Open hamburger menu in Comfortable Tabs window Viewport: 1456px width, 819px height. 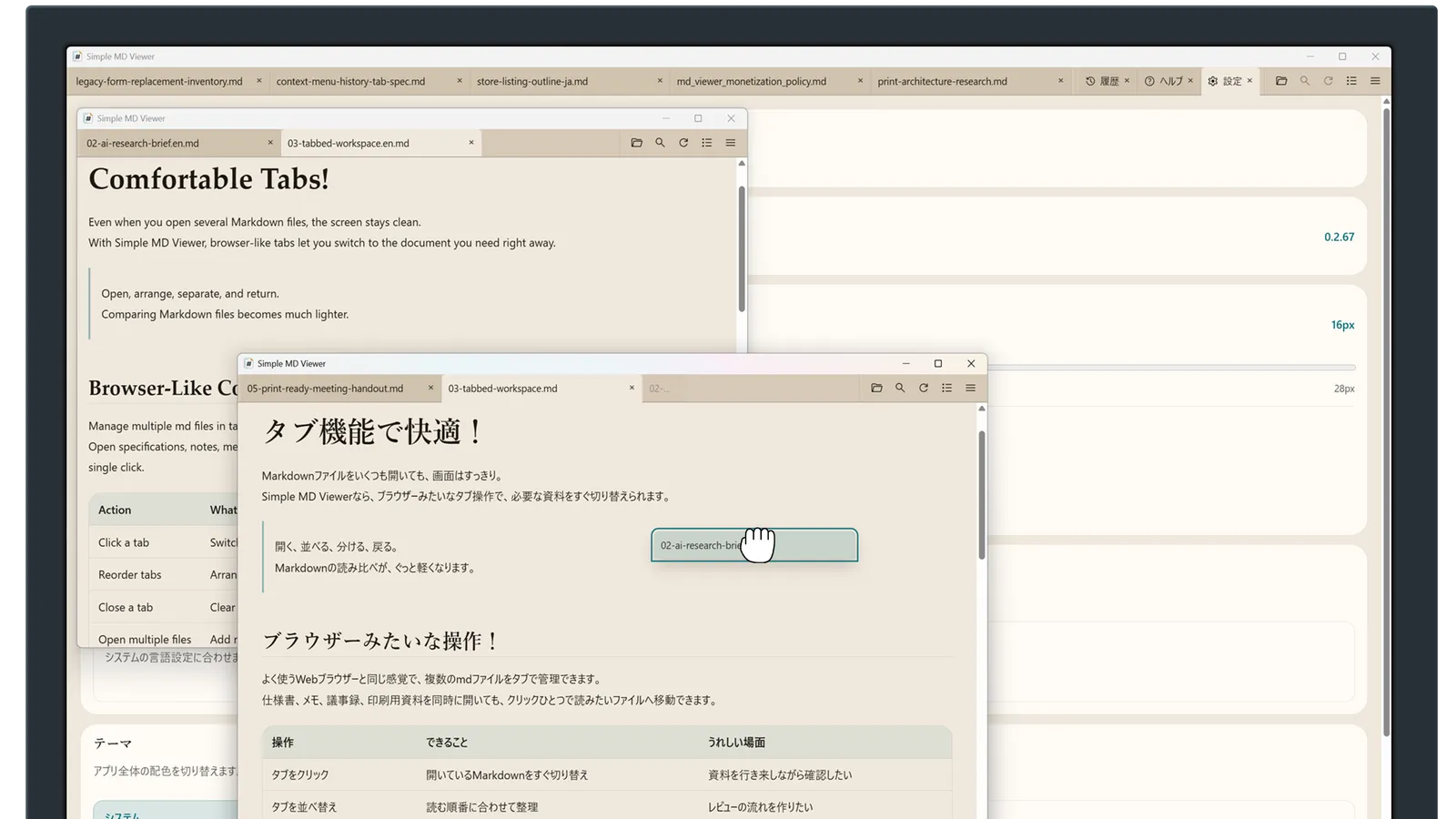pos(731,143)
